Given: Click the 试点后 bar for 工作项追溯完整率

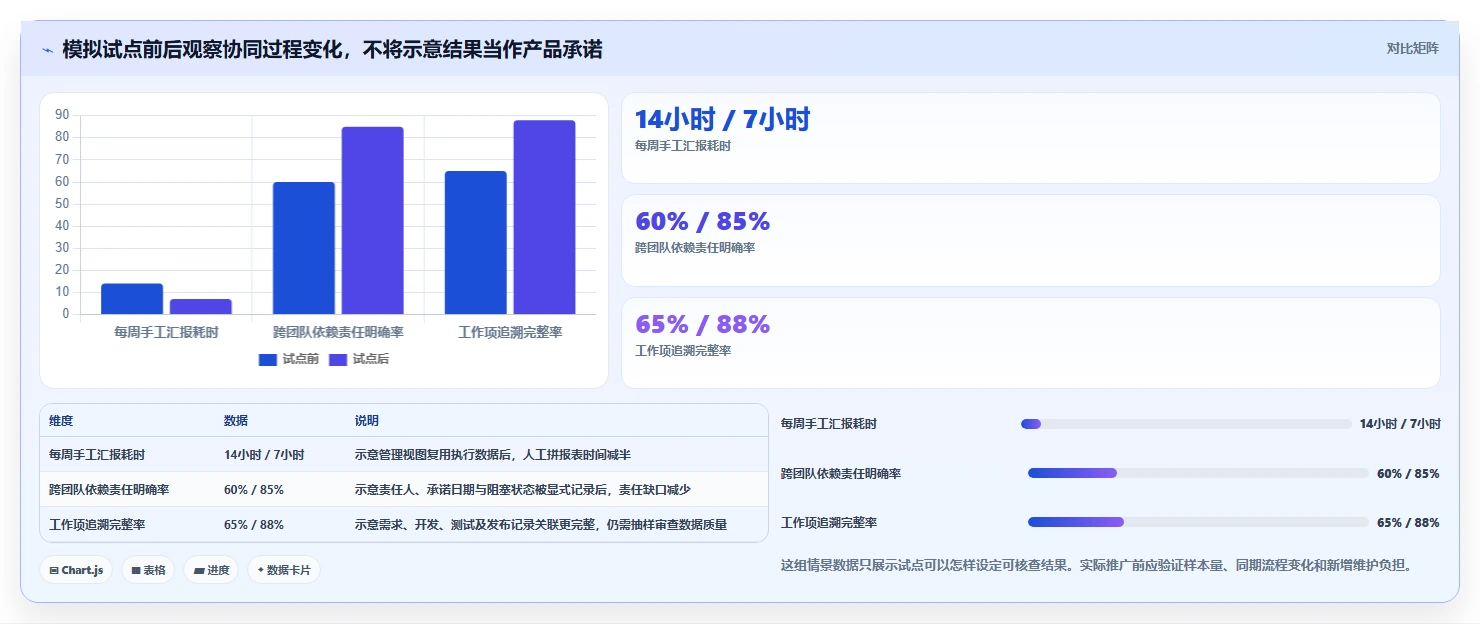Looking at the screenshot, I should point(545,217).
